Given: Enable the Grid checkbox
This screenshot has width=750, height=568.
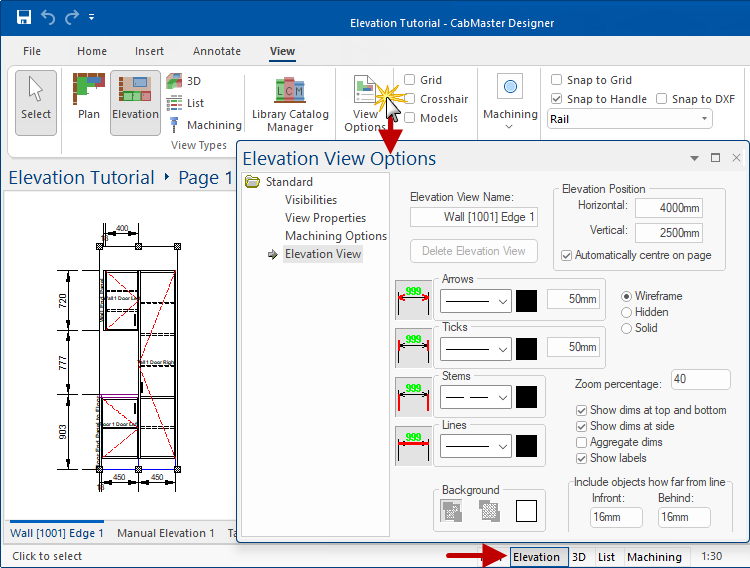Looking at the screenshot, I should (x=409, y=79).
